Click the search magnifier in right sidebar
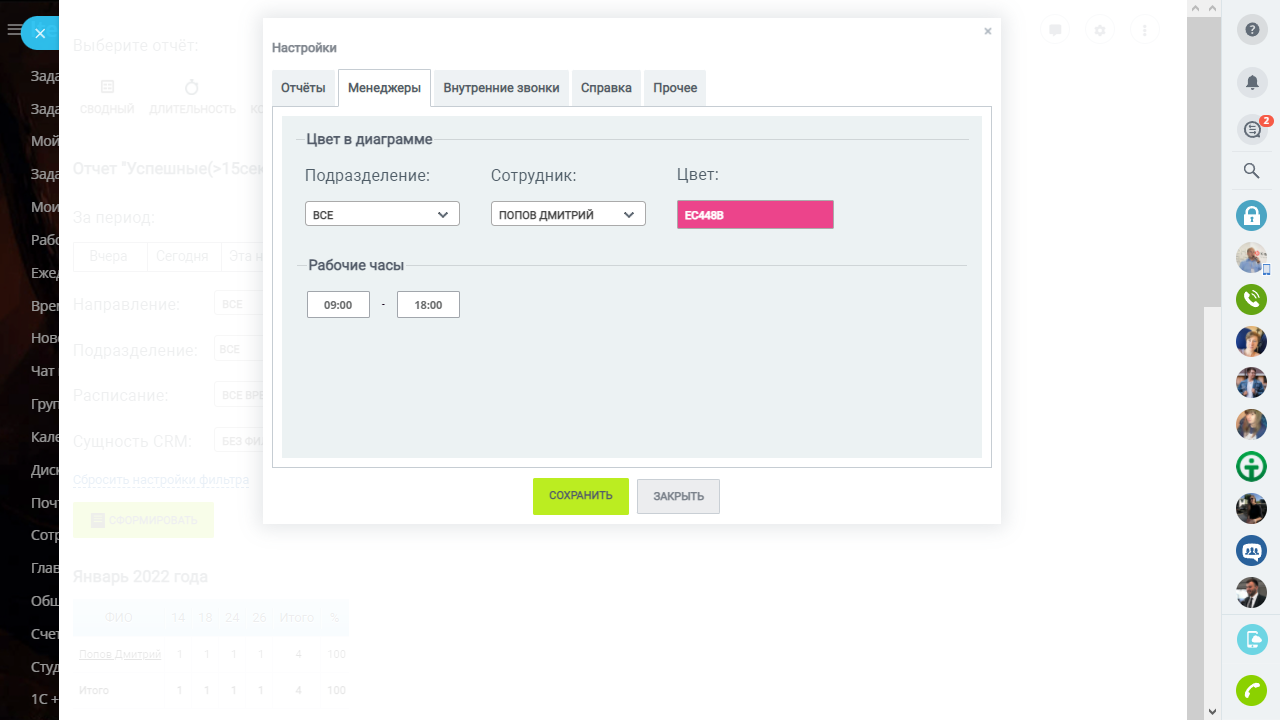1280x720 pixels. click(x=1252, y=171)
